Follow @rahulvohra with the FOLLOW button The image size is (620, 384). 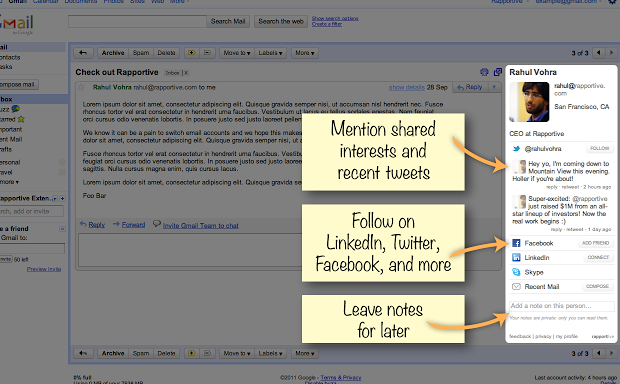click(599, 148)
